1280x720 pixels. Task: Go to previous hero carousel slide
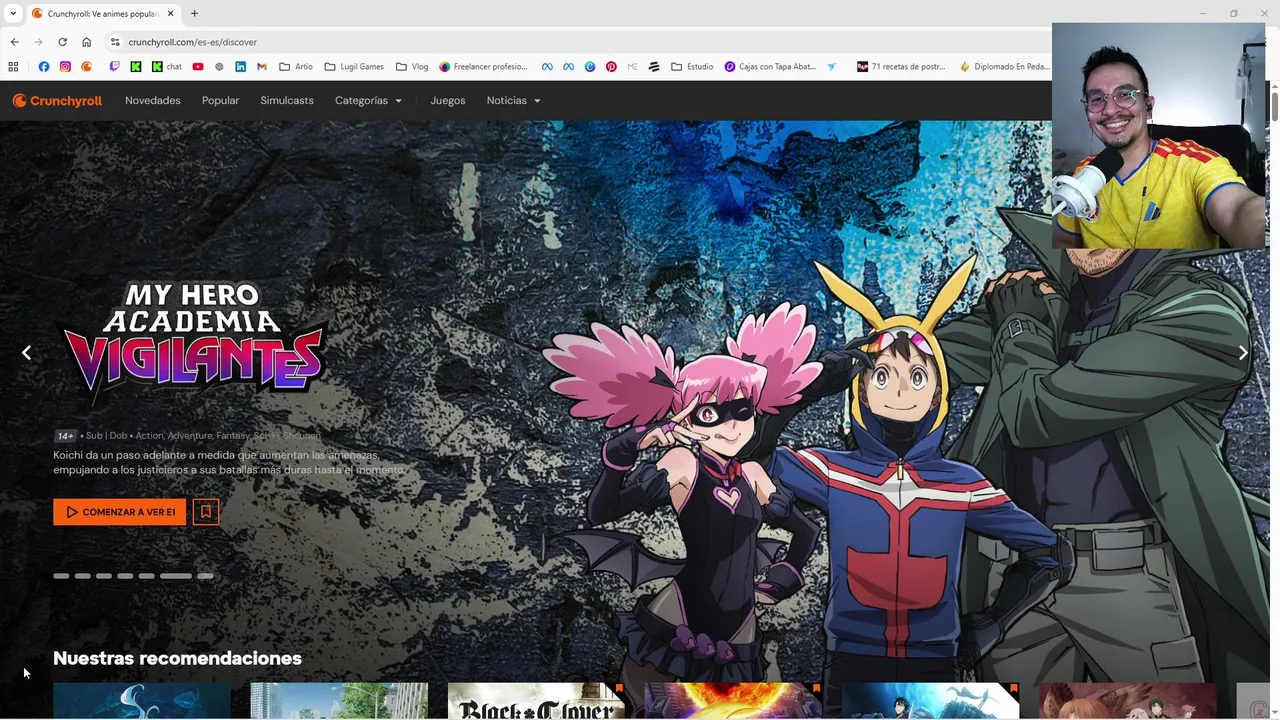[x=27, y=352]
